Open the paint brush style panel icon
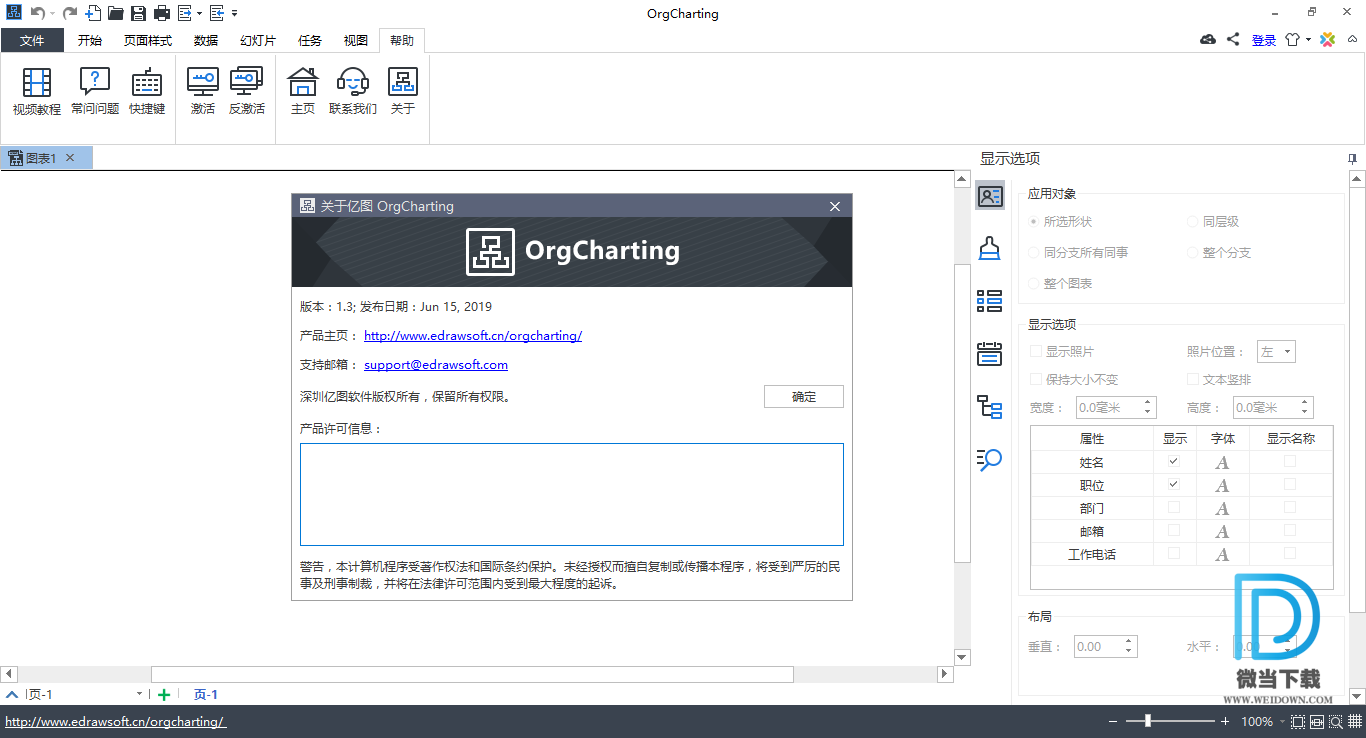The width and height of the screenshot is (1366, 738). [990, 248]
